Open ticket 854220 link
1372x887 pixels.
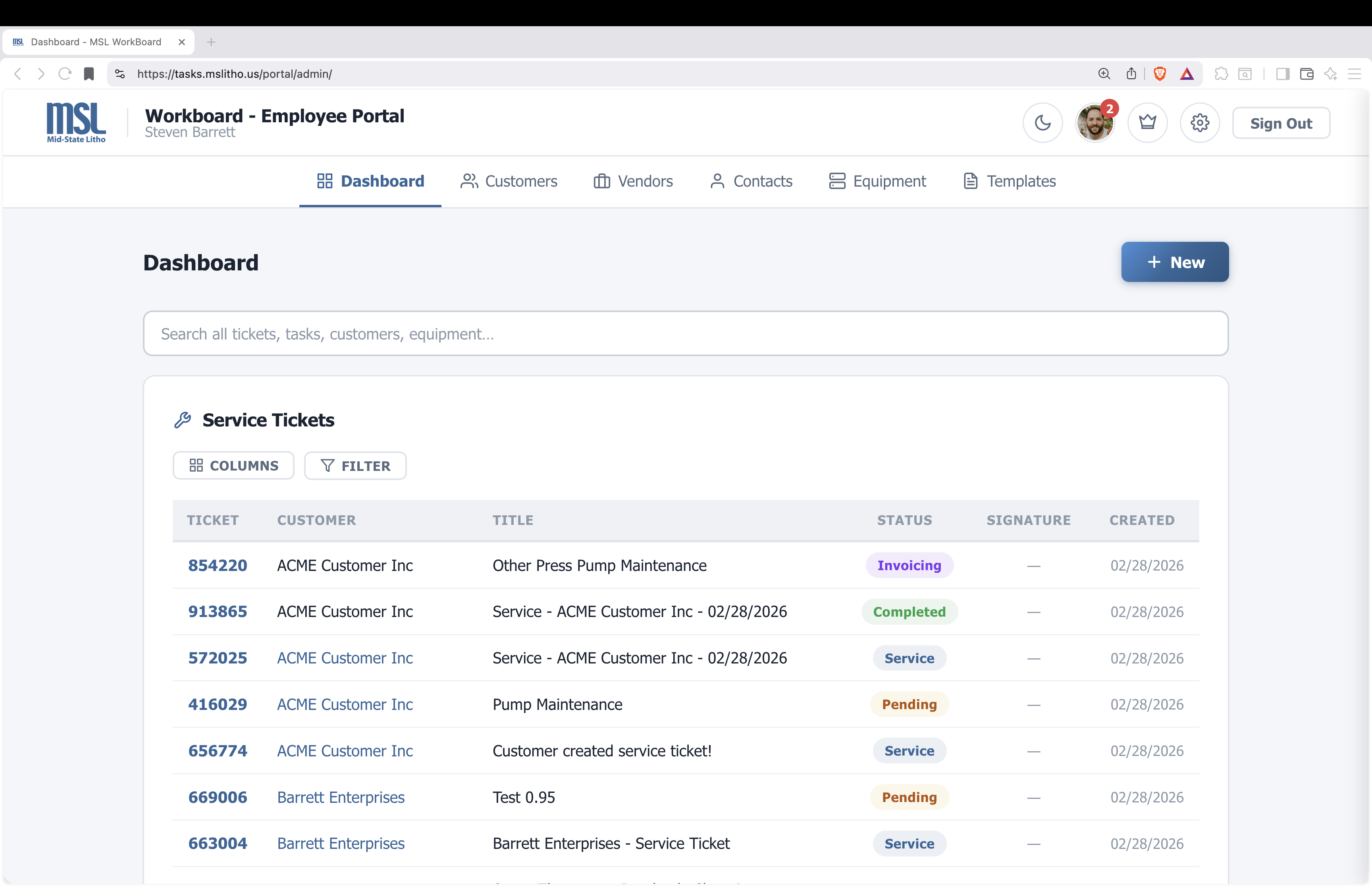(x=218, y=565)
